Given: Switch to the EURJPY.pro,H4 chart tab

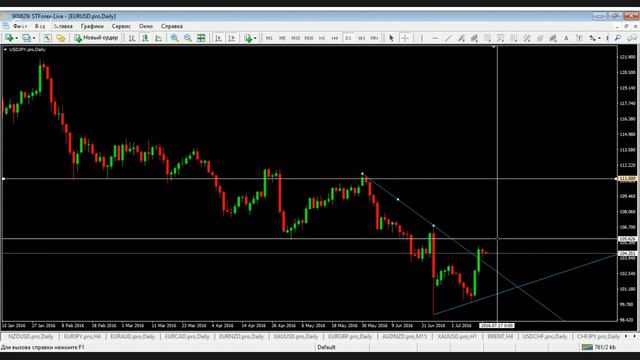Looking at the screenshot, I should (82, 336).
